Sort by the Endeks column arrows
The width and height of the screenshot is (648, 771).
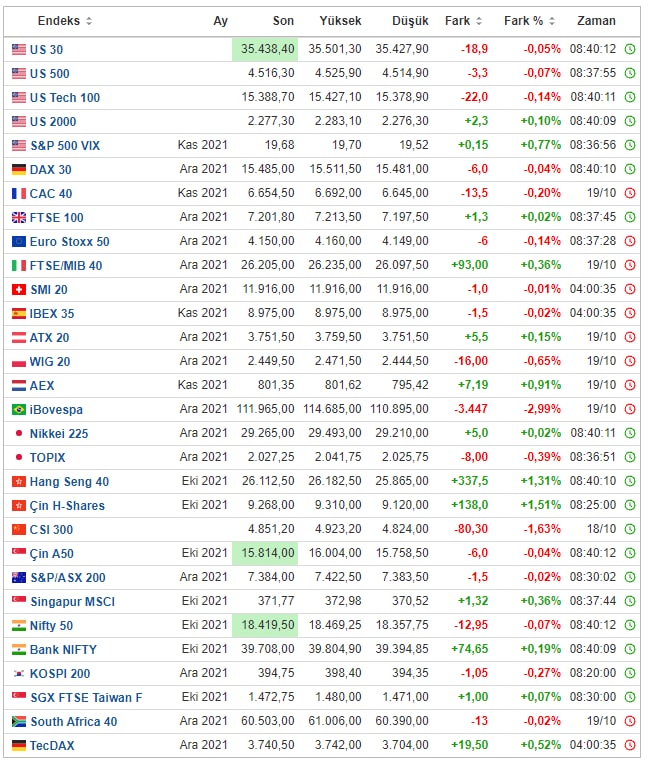click(x=89, y=21)
